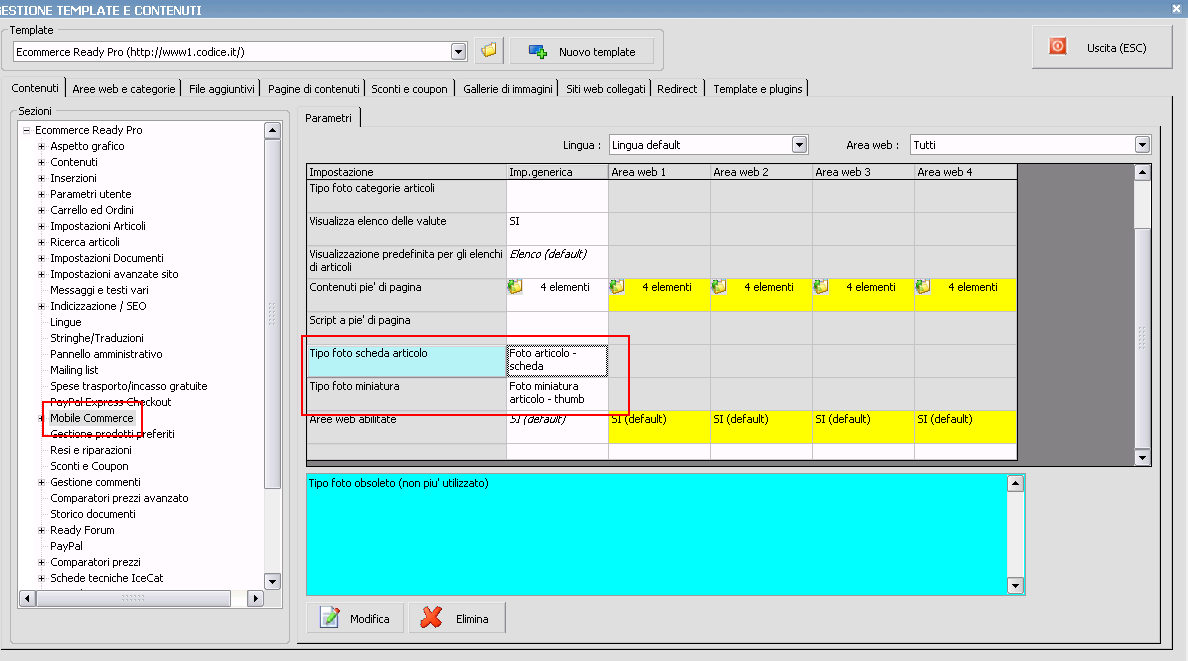Switch to the Sconti e coupon tab

tap(409, 89)
